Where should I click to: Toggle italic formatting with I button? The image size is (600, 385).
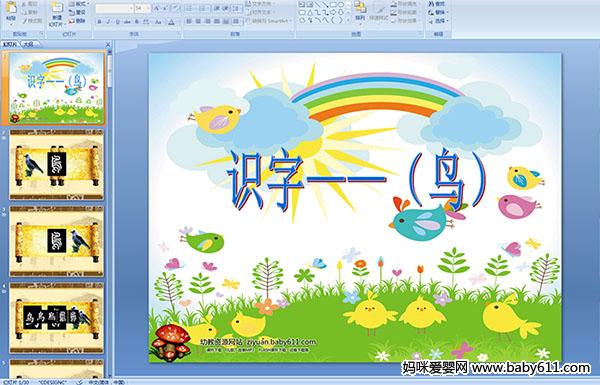108,22
